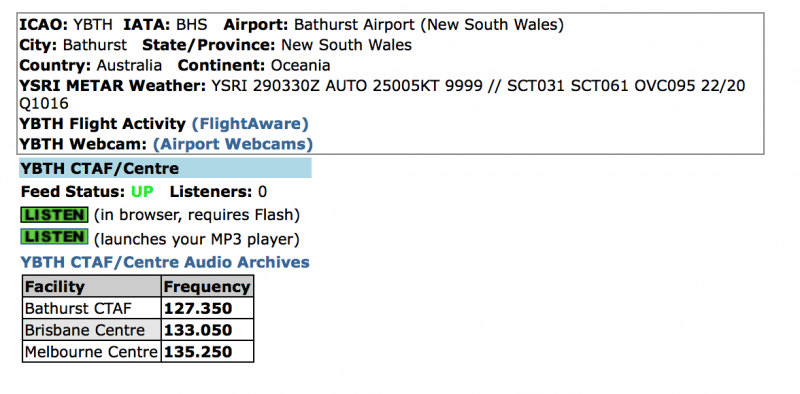Click the Facility column header
This screenshot has height=394, width=800.
(x=92, y=286)
